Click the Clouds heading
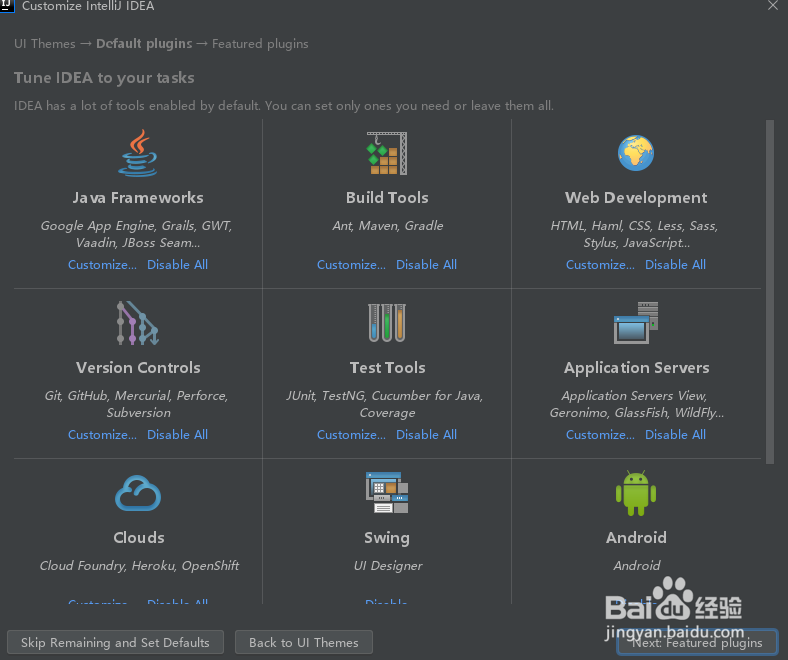 [x=139, y=537]
